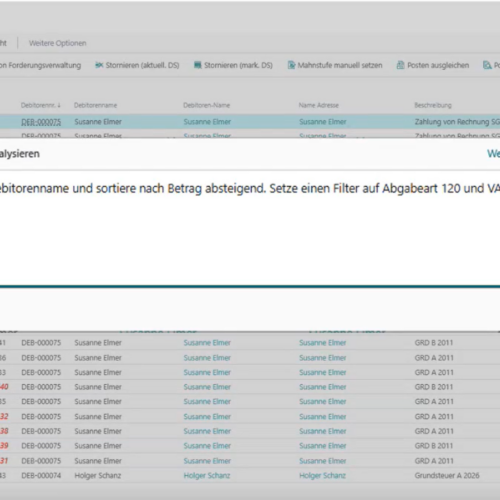Viewport: 500px width, 500px height.
Task: Select the highlighted DEB-000075 number in the first row
Action: [41, 122]
